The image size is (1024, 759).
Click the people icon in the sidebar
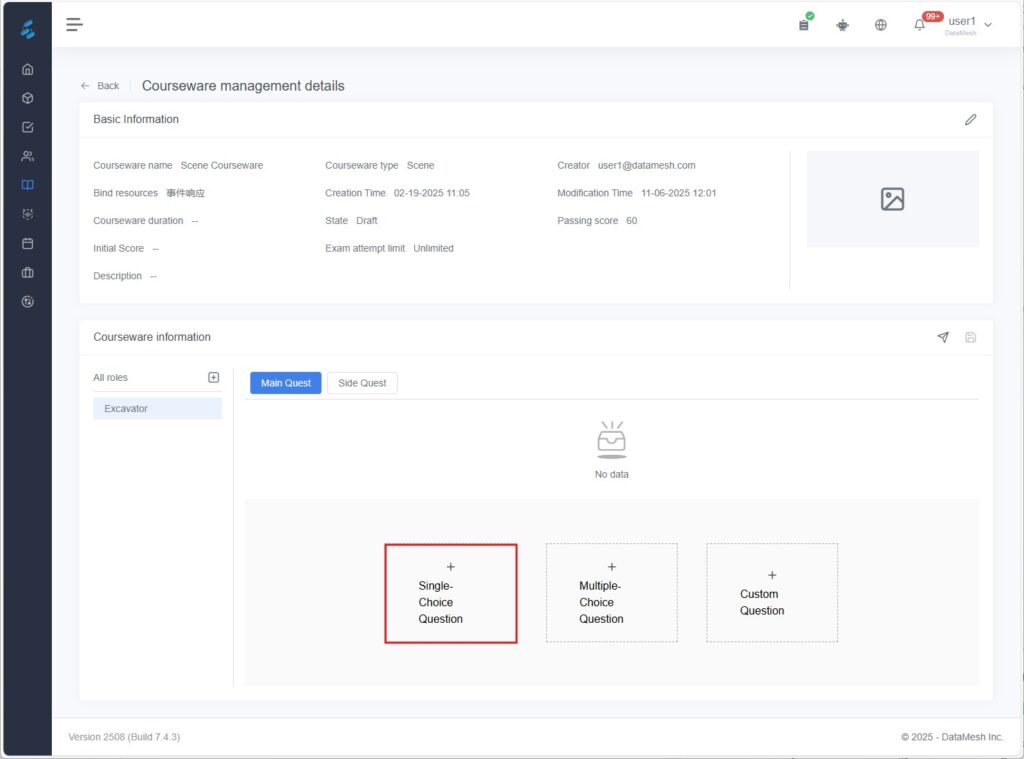27,156
